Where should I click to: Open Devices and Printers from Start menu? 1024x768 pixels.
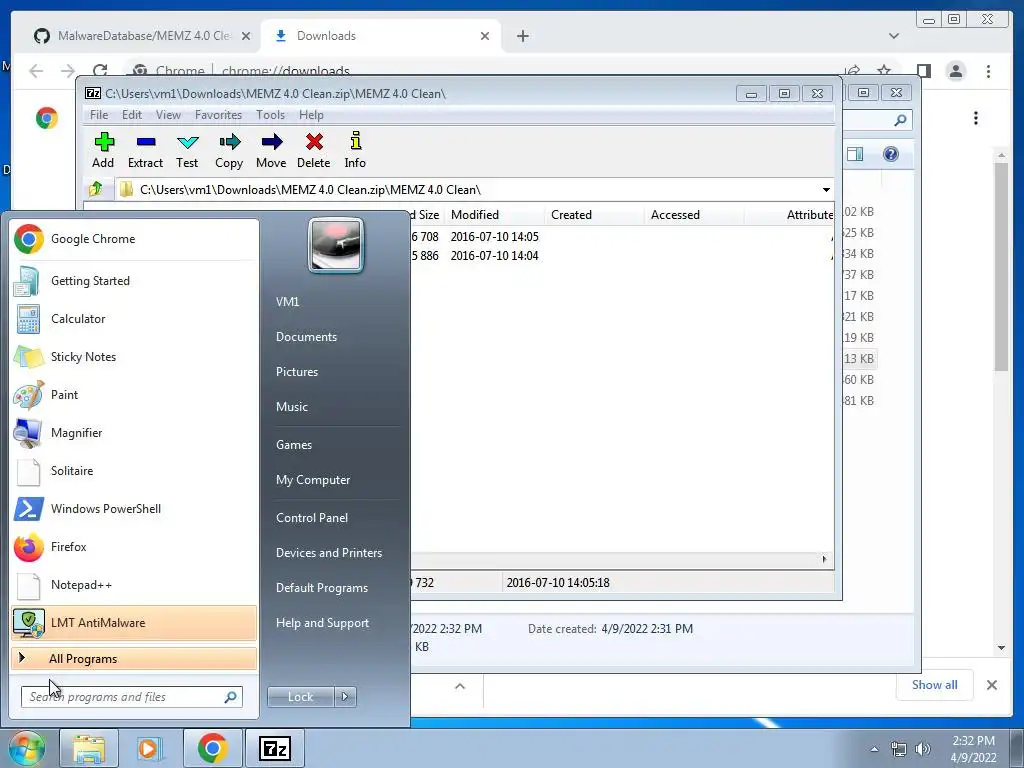coord(329,553)
